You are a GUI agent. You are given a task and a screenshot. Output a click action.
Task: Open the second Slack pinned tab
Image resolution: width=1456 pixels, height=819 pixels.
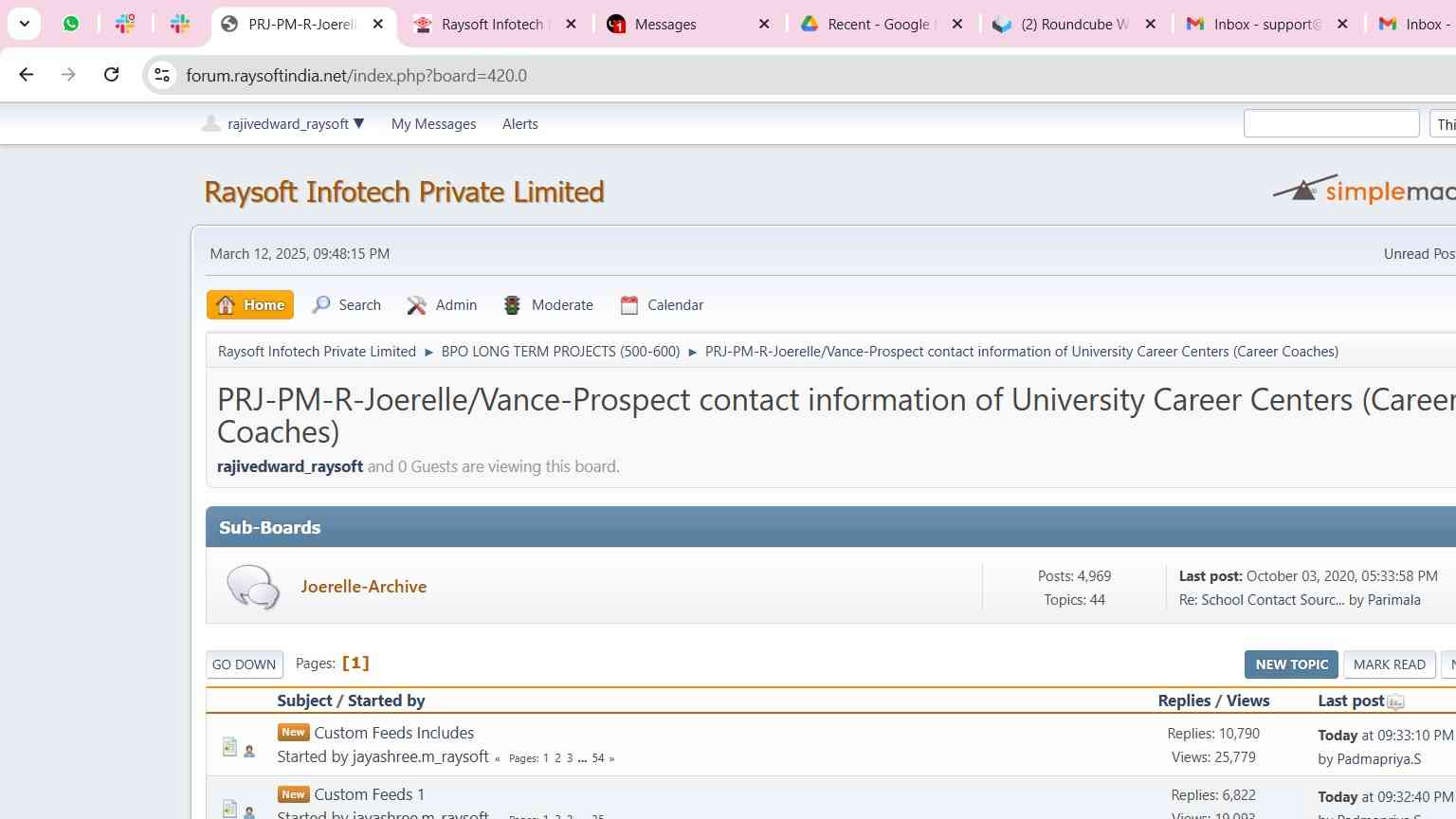[180, 24]
